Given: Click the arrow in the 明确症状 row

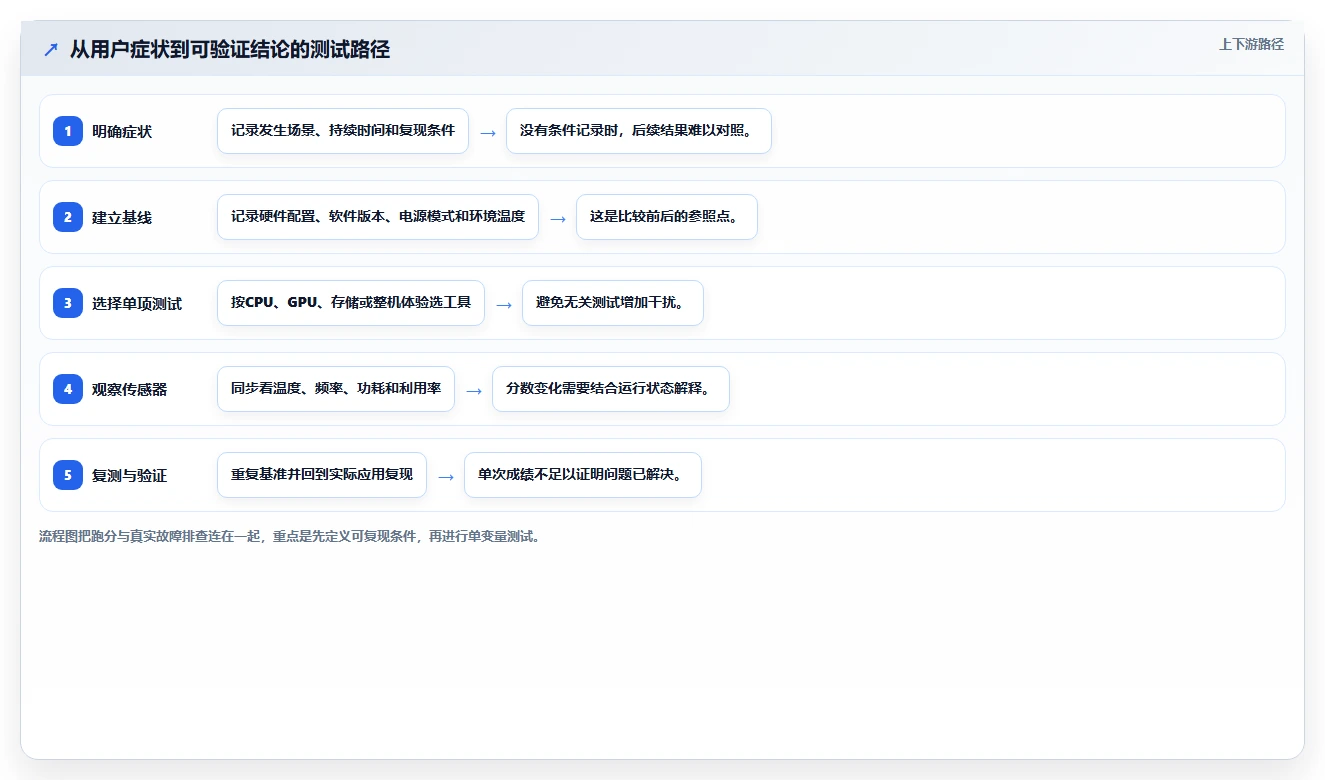Looking at the screenshot, I should 488,132.
